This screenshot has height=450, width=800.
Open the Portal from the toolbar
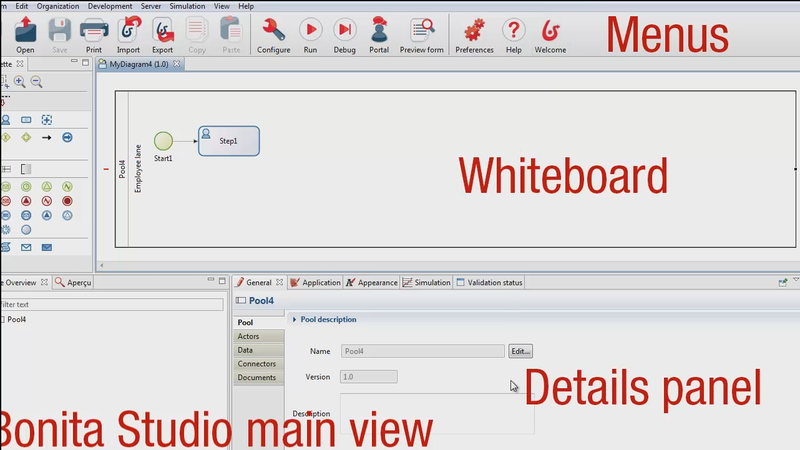[379, 32]
